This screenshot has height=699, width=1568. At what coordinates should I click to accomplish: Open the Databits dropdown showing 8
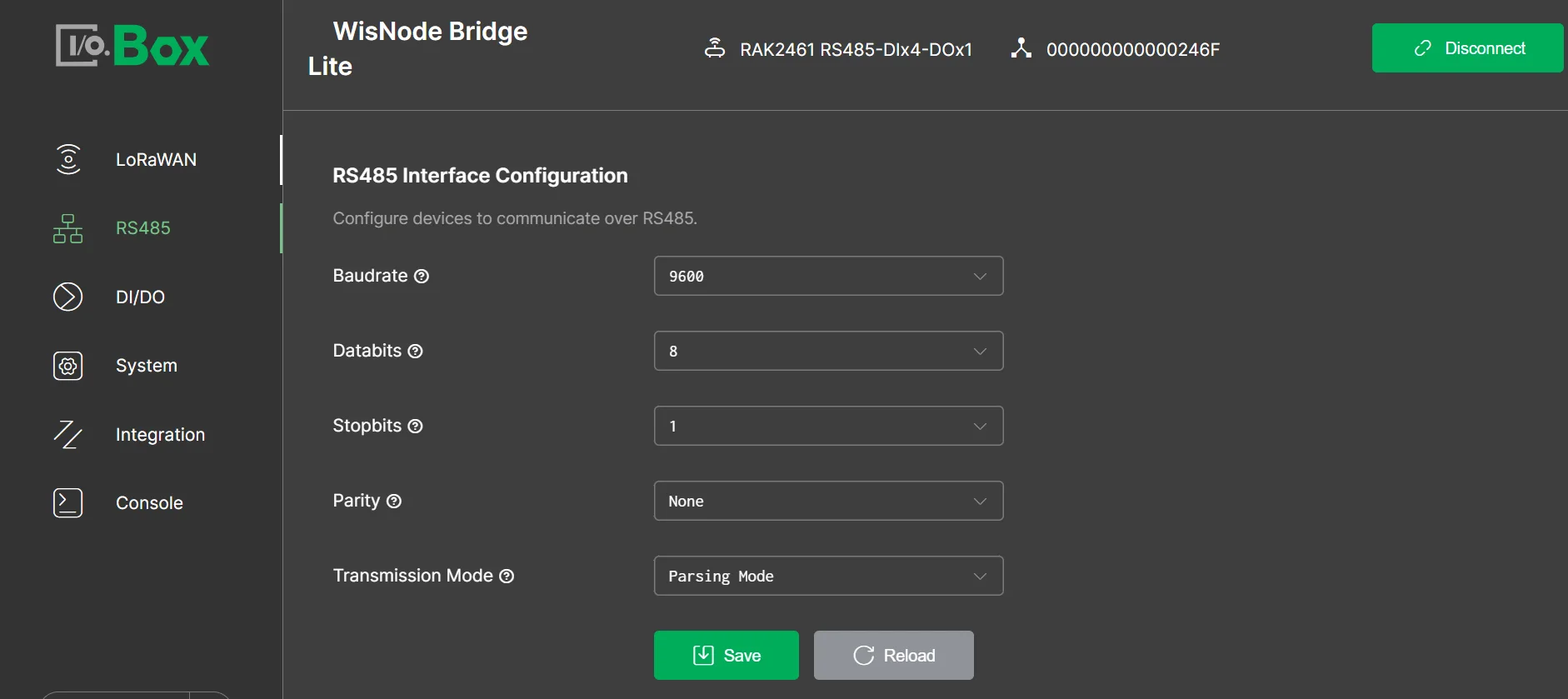[x=829, y=351]
